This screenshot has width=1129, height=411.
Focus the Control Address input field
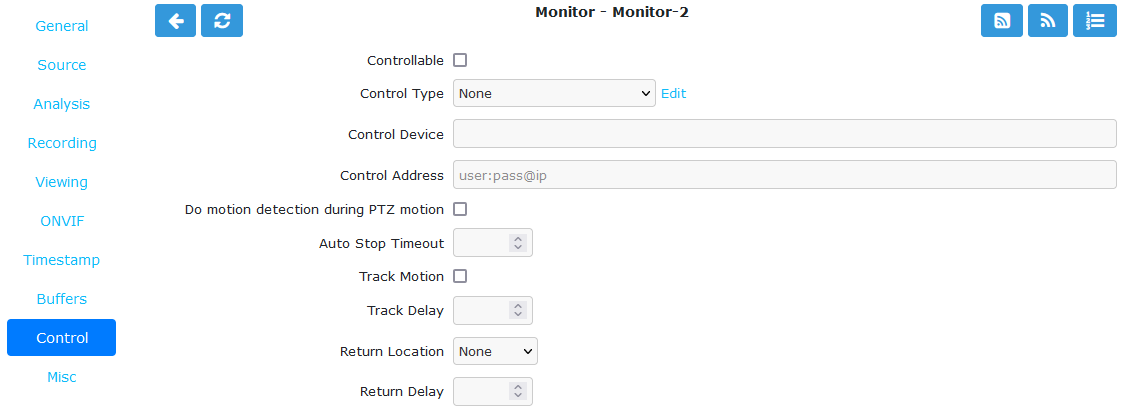coord(785,175)
